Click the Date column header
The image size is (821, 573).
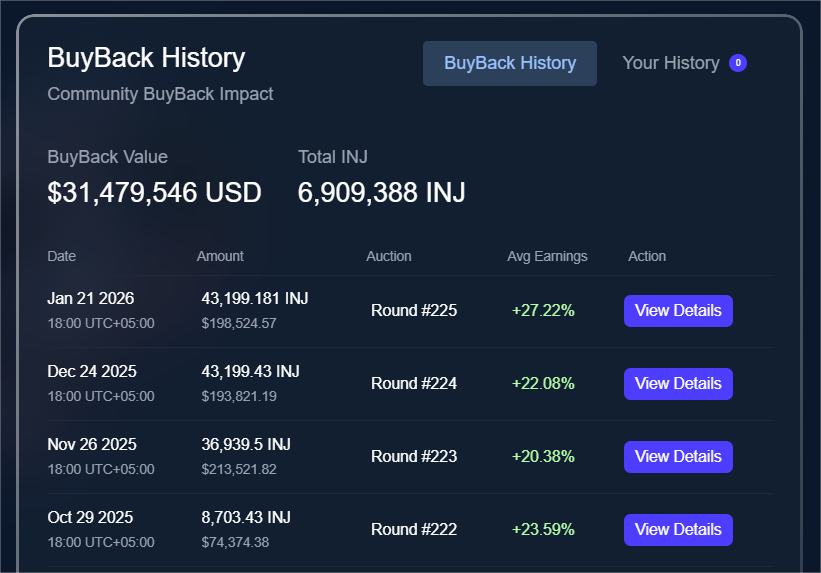62,256
